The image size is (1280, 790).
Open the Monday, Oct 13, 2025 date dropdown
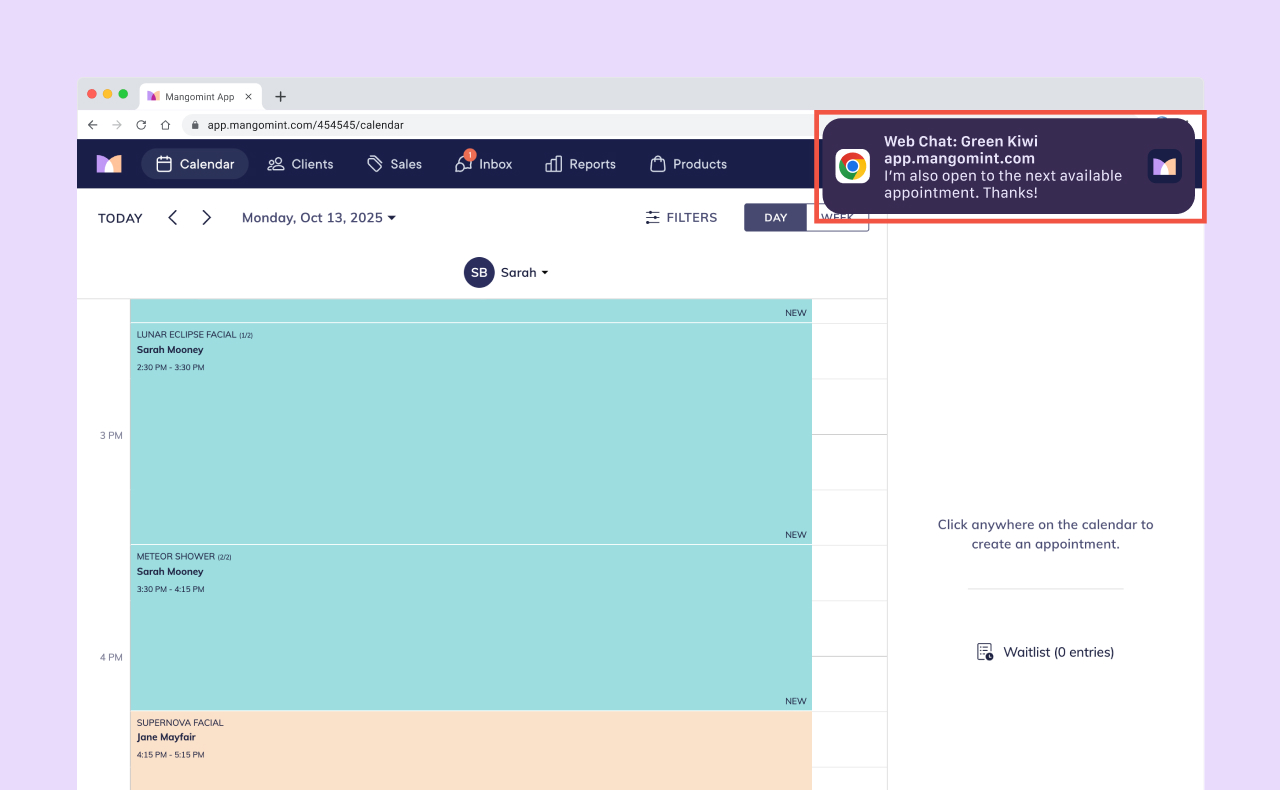point(318,217)
